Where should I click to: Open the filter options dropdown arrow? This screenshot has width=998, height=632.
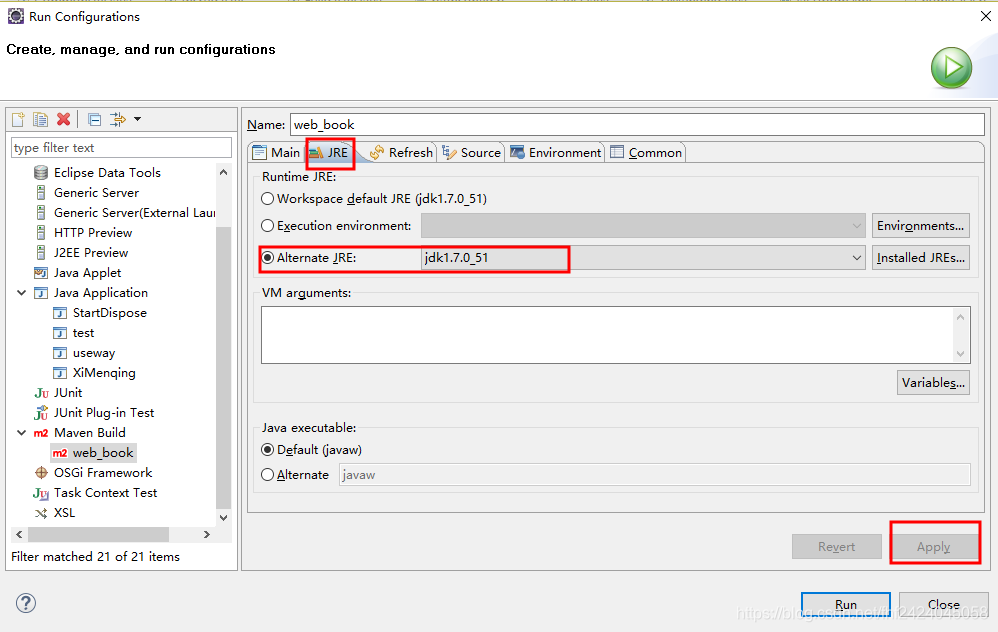pyautogui.click(x=137, y=119)
